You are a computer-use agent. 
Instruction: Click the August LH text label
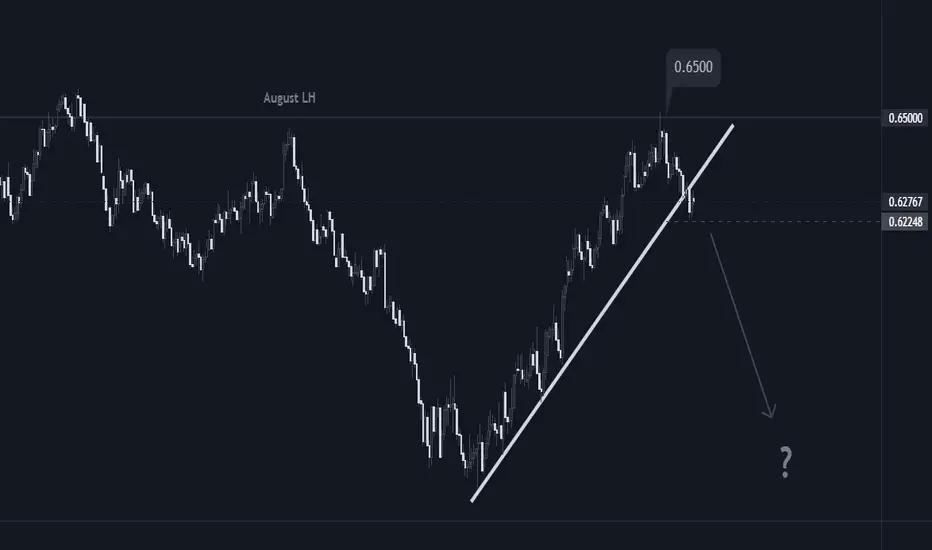pos(289,98)
